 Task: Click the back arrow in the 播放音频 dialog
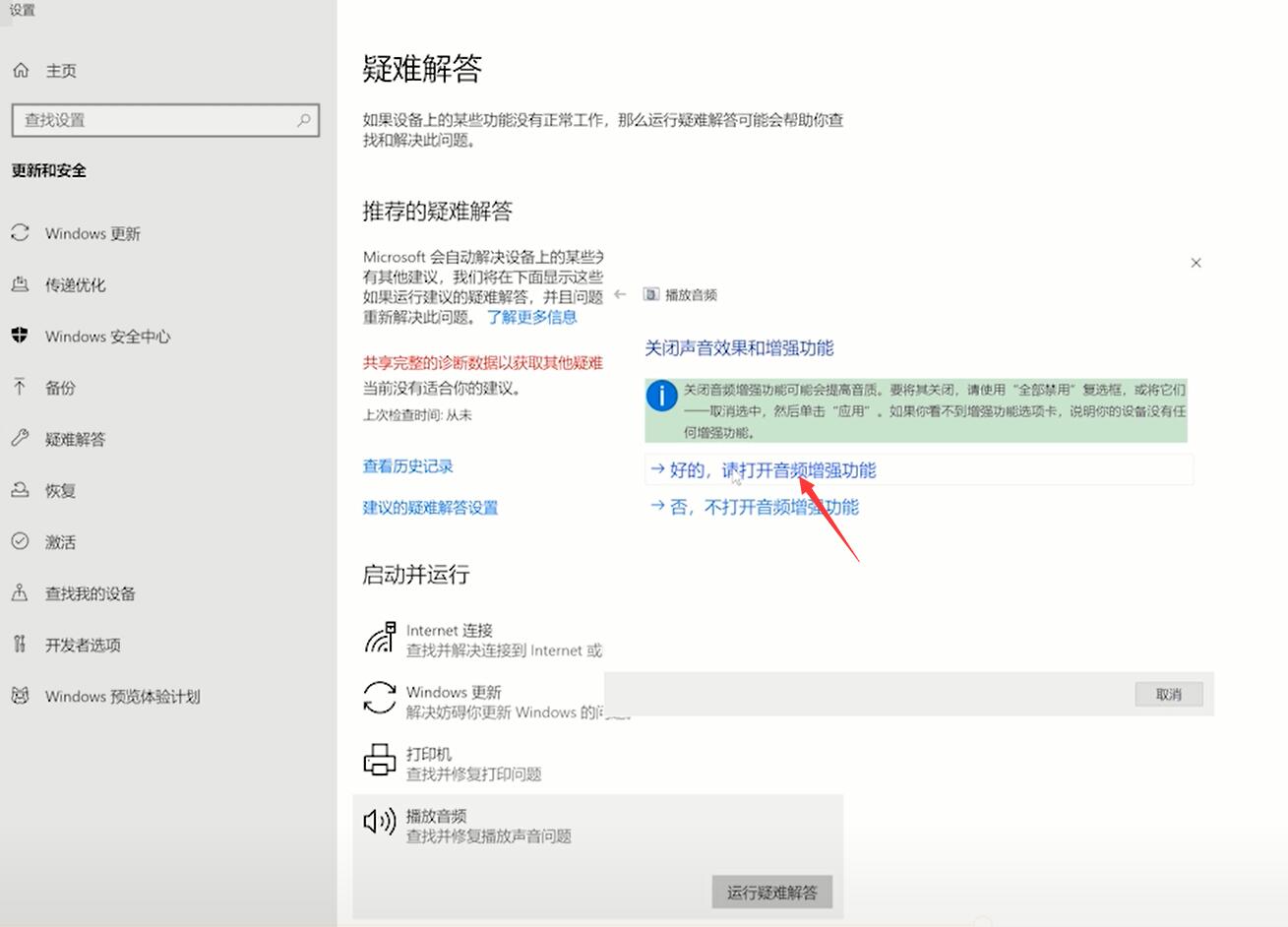620,294
